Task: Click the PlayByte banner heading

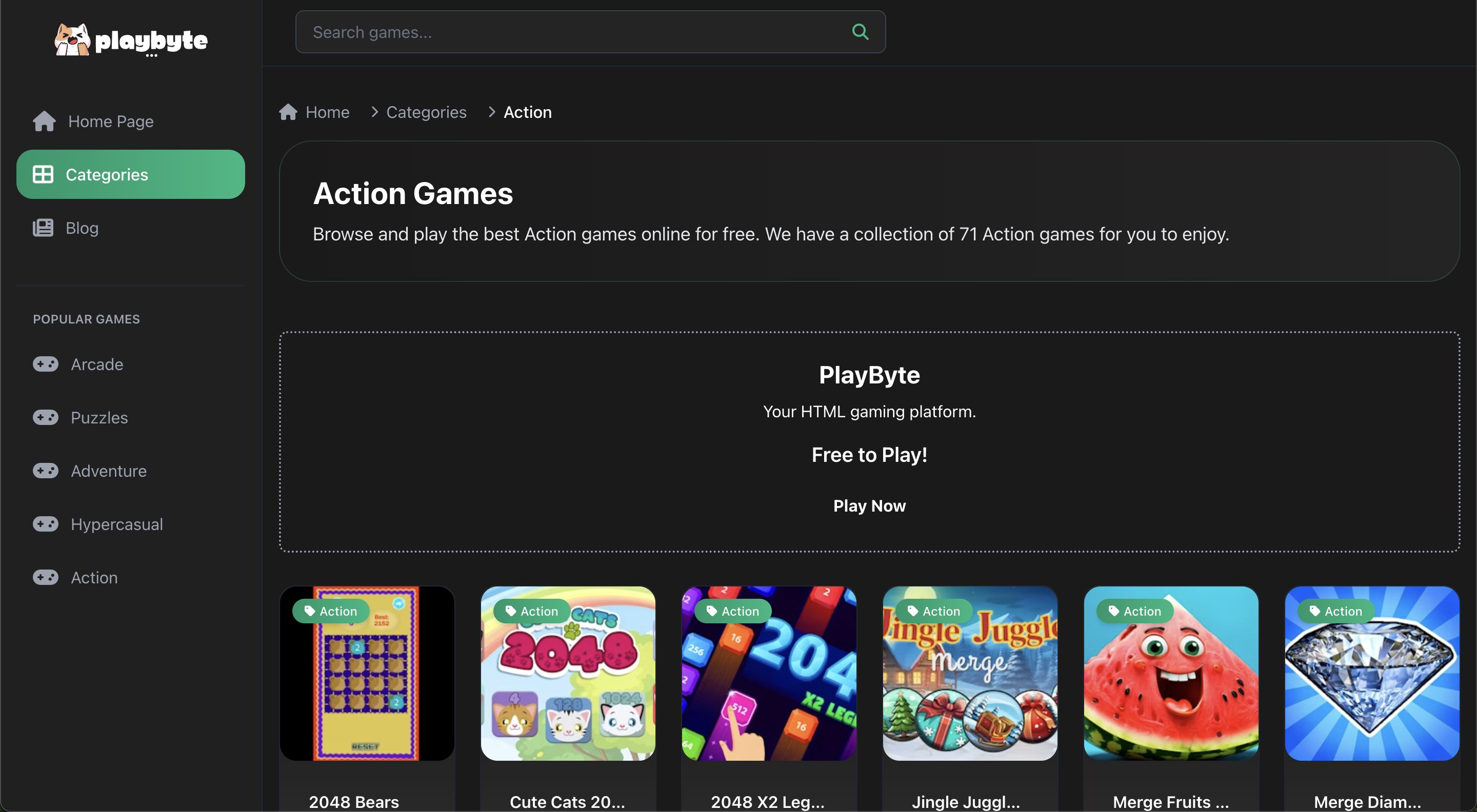Action: 869,375
